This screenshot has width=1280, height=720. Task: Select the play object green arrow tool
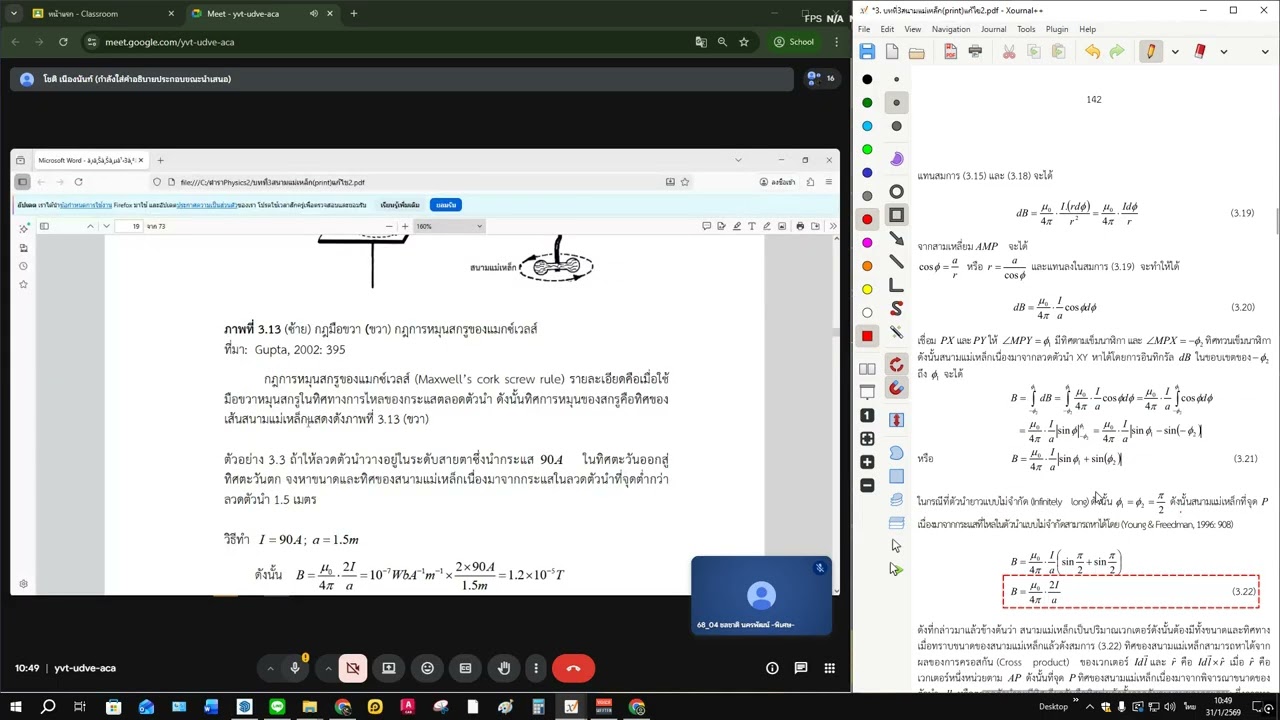pos(896,569)
